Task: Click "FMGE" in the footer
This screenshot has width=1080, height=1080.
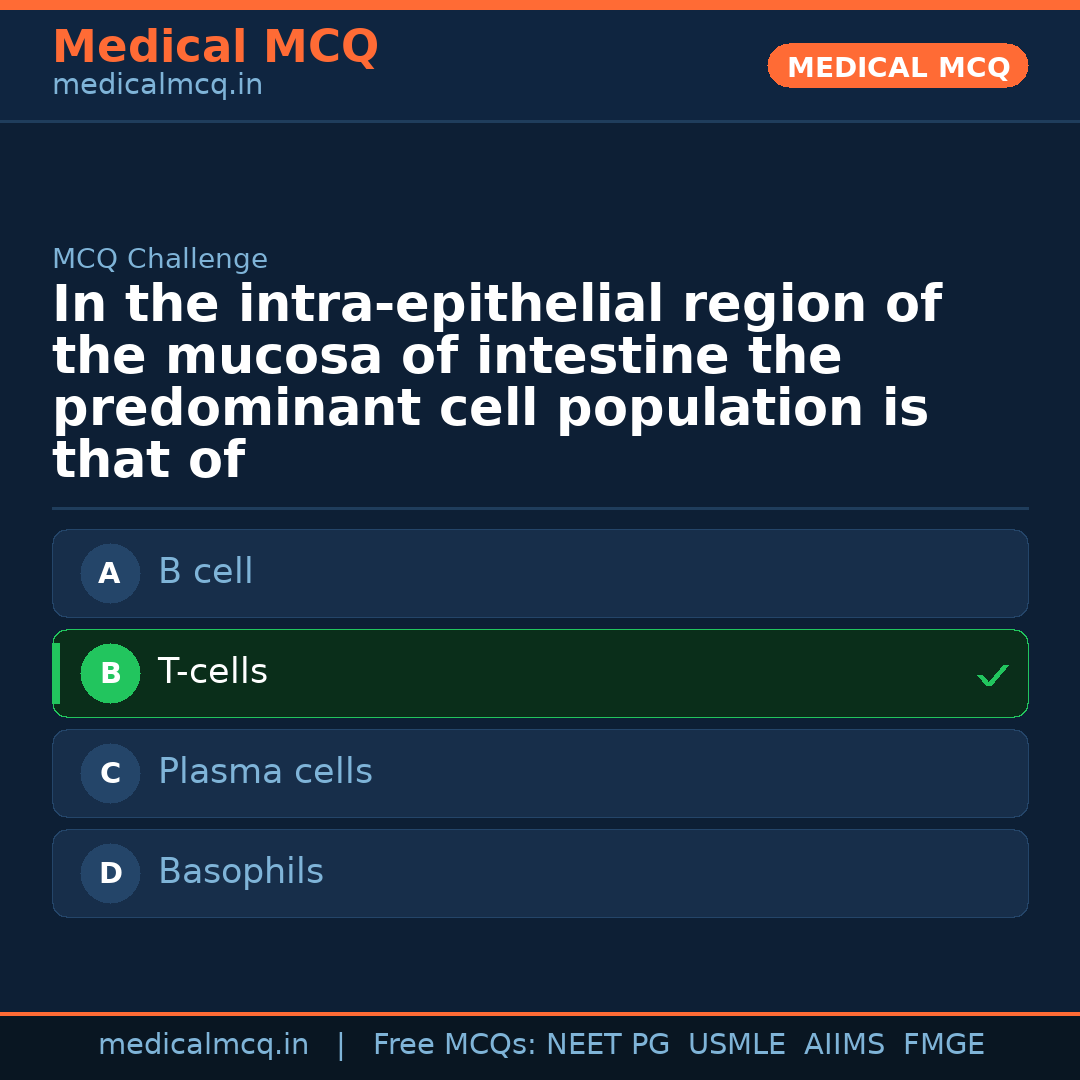Action: [943, 1045]
